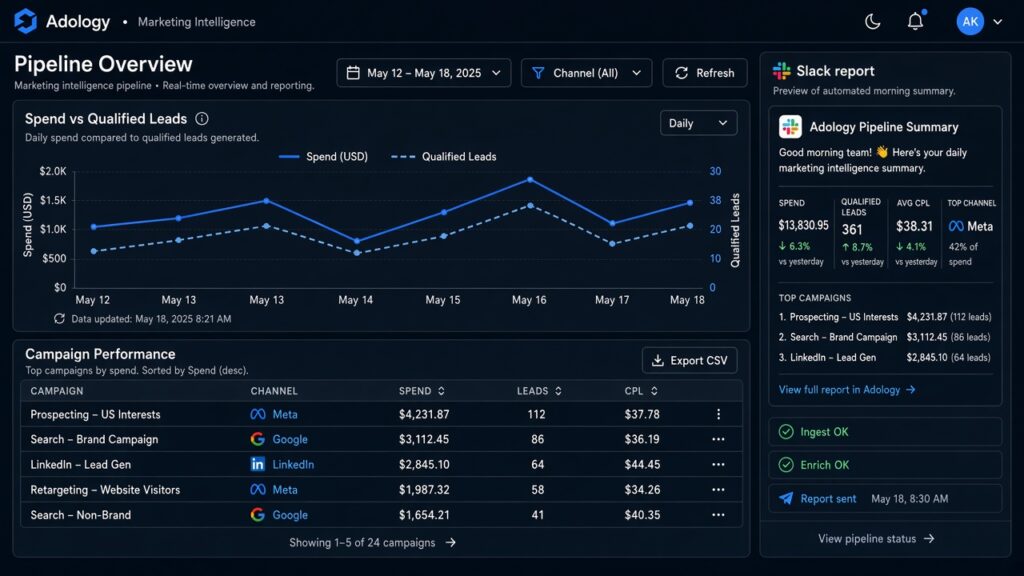The image size is (1024, 576).
Task: Open the notifications bell
Action: pyautogui.click(x=916, y=22)
